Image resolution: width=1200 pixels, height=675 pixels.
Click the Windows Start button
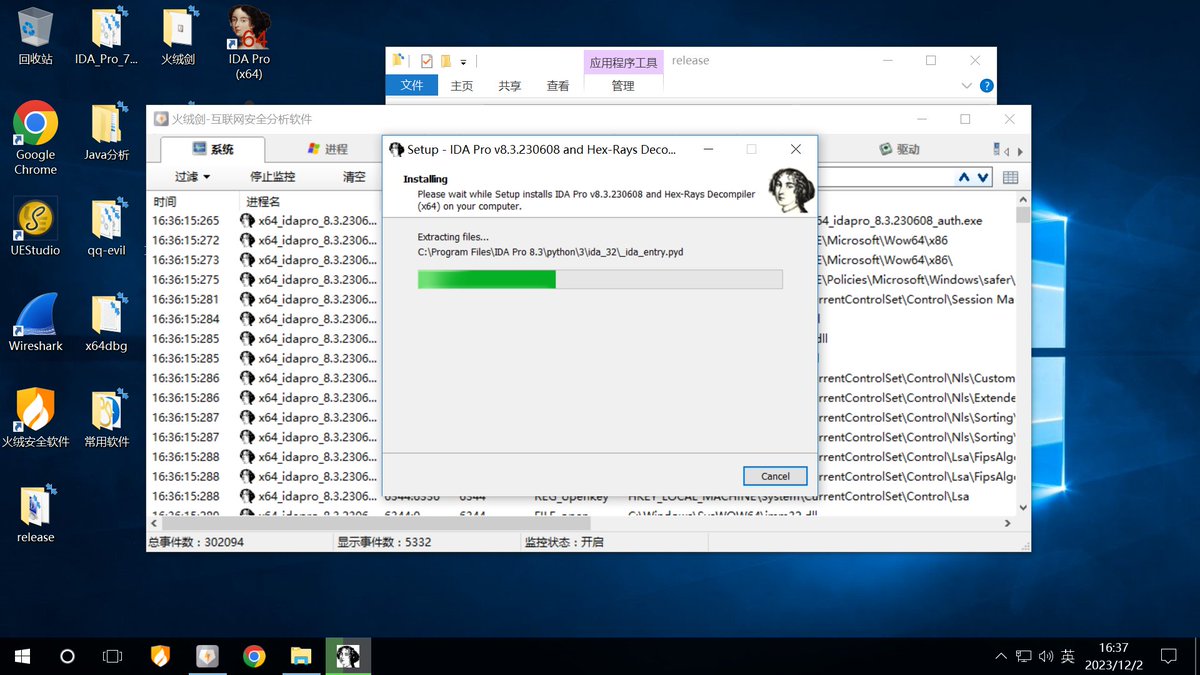[22, 656]
